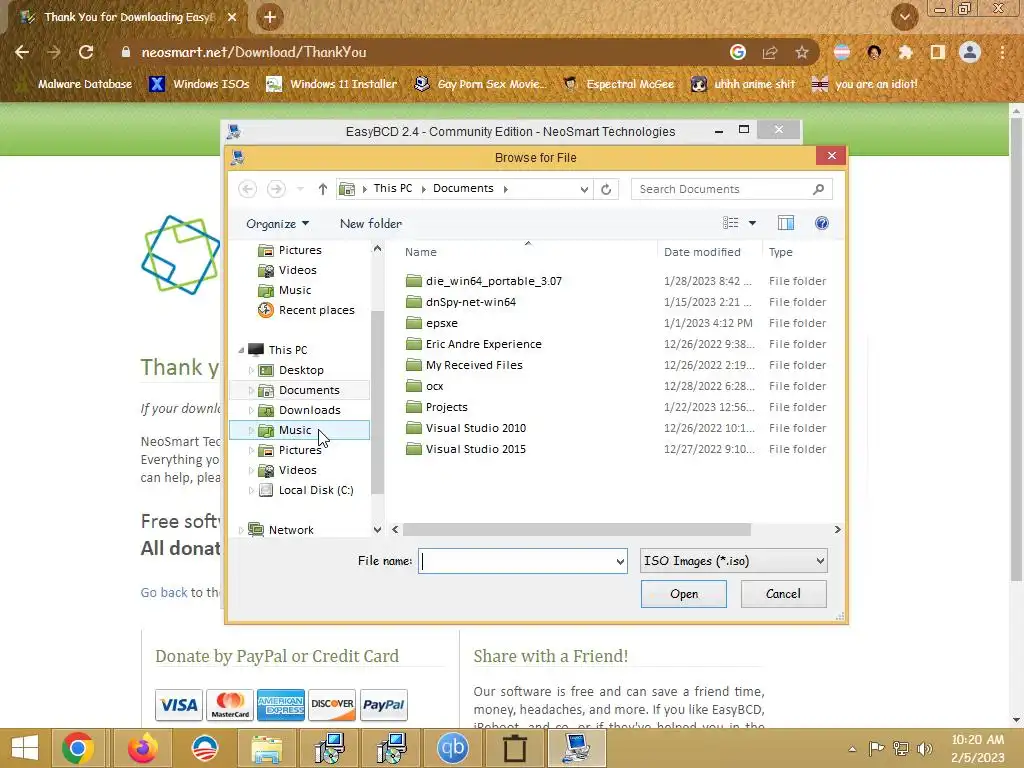This screenshot has width=1024, height=768.
Task: Open Windows 11 Installer bookmark
Action: (332, 84)
